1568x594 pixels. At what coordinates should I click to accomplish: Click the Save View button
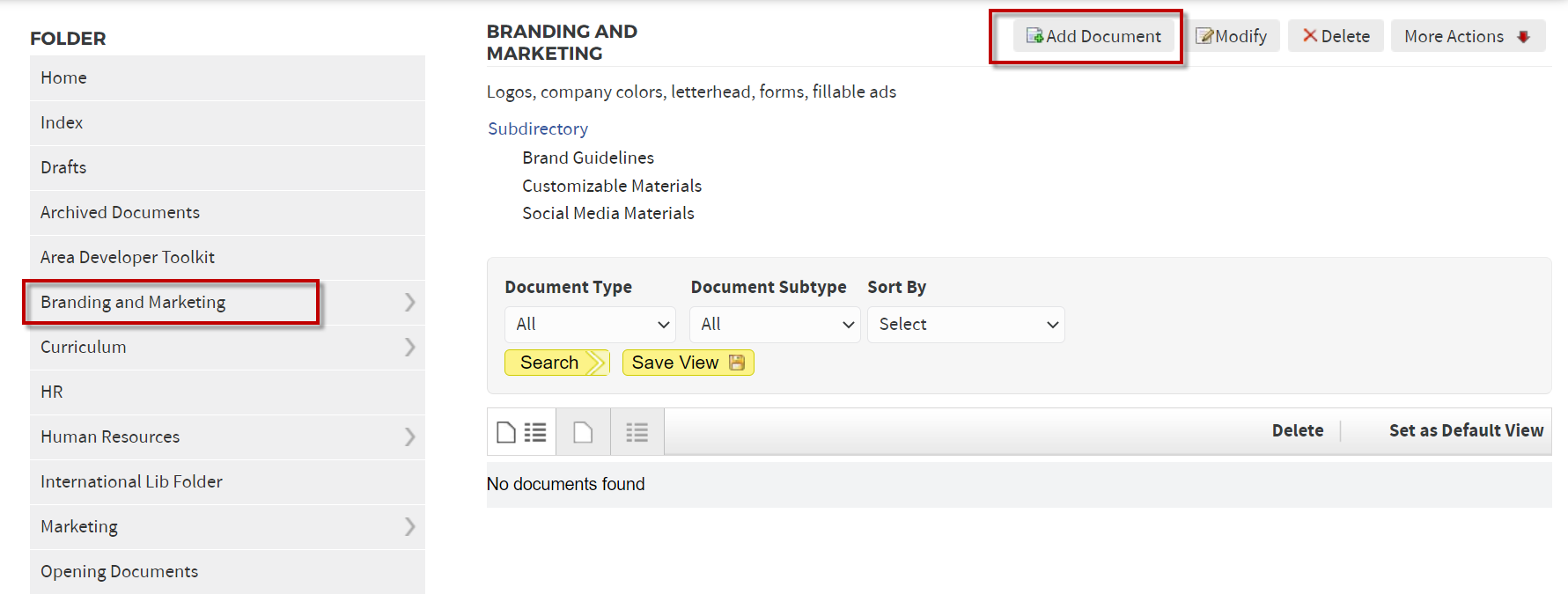688,363
